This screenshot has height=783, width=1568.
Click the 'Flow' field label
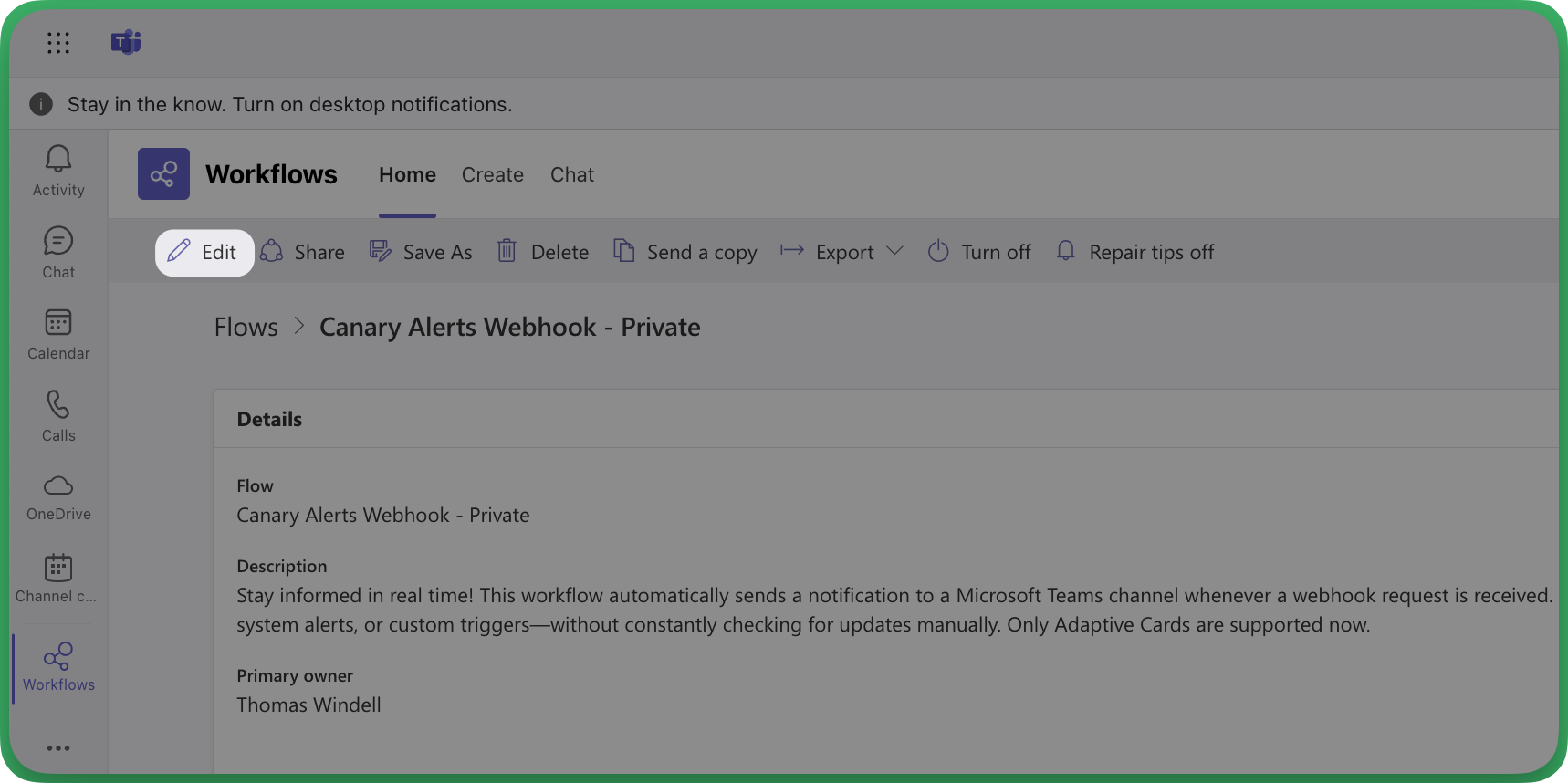tap(256, 486)
